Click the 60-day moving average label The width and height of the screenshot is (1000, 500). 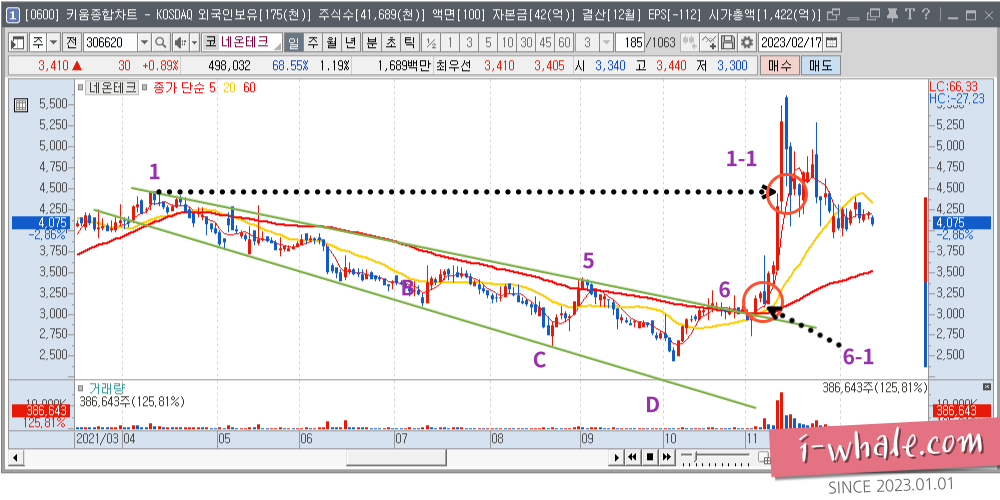pos(249,88)
